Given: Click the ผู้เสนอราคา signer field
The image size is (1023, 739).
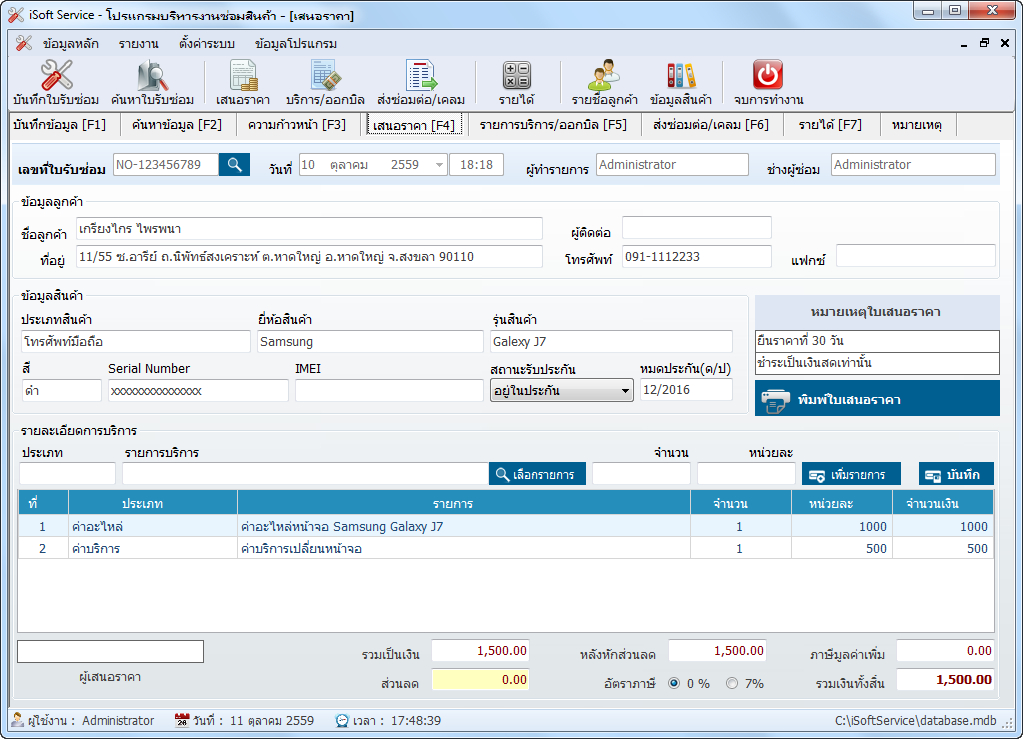Looking at the screenshot, I should (110, 652).
